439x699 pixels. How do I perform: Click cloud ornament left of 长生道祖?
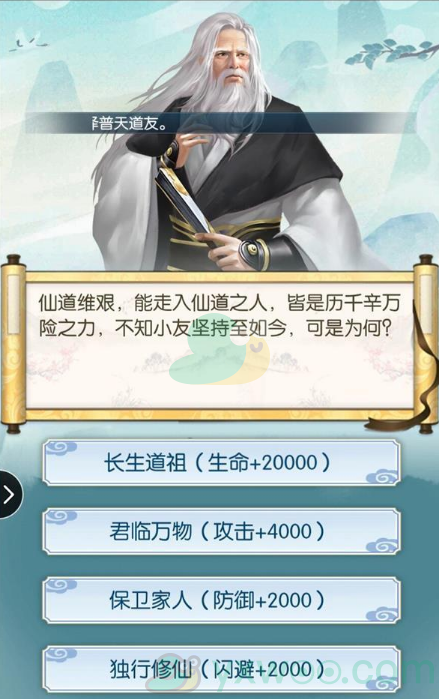pos(61,448)
